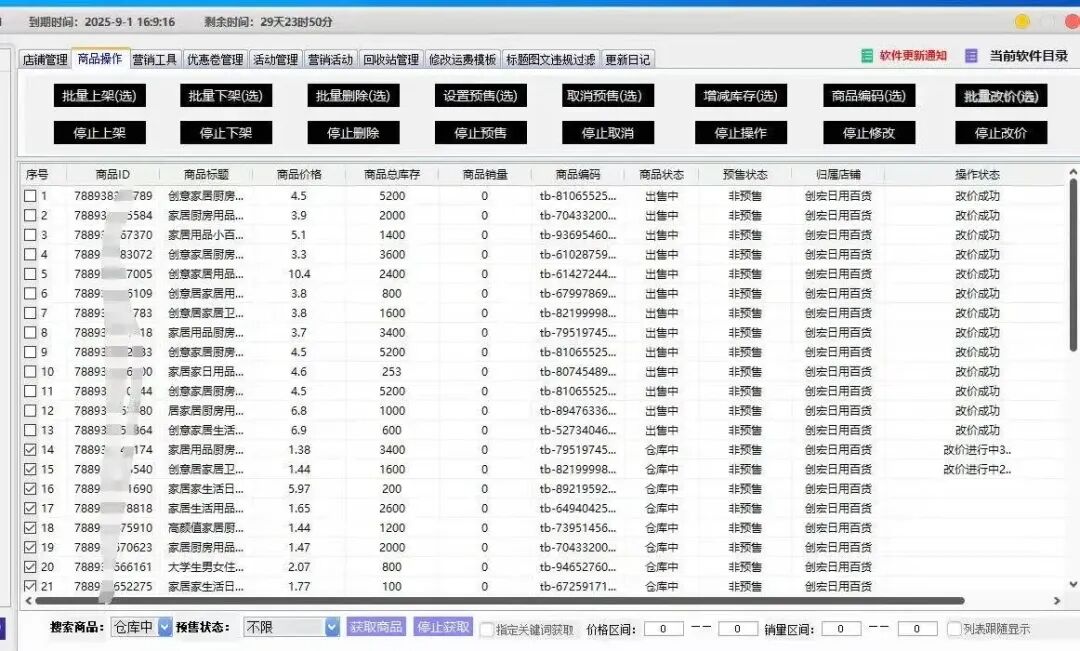The image size is (1080, 651).
Task: Switch to the 标题图文违规过滤 tab
Action: click(x=550, y=60)
